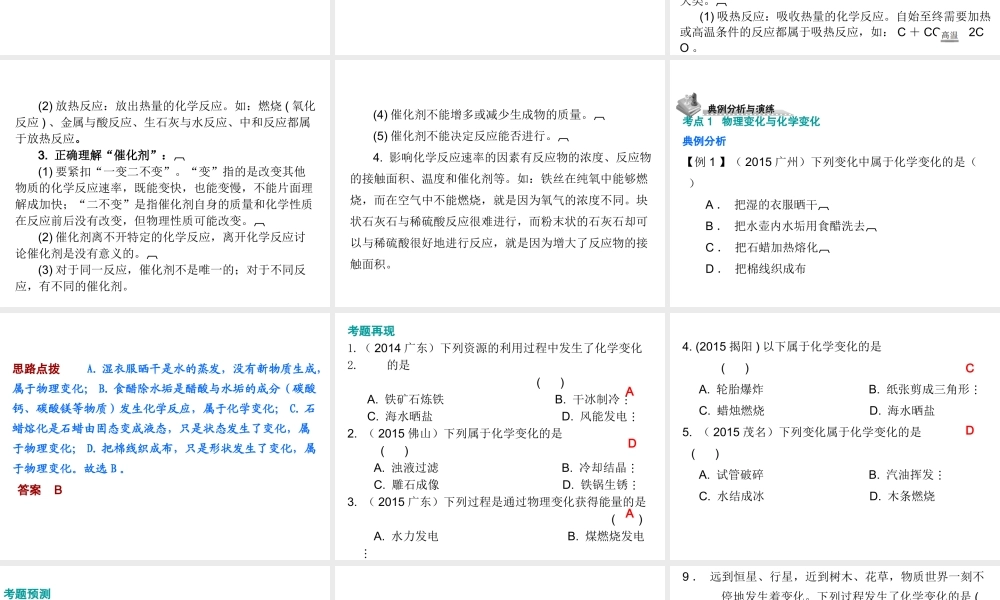
Task: Click the 【例 1】（2015 广州） question line
Action: pos(831,172)
